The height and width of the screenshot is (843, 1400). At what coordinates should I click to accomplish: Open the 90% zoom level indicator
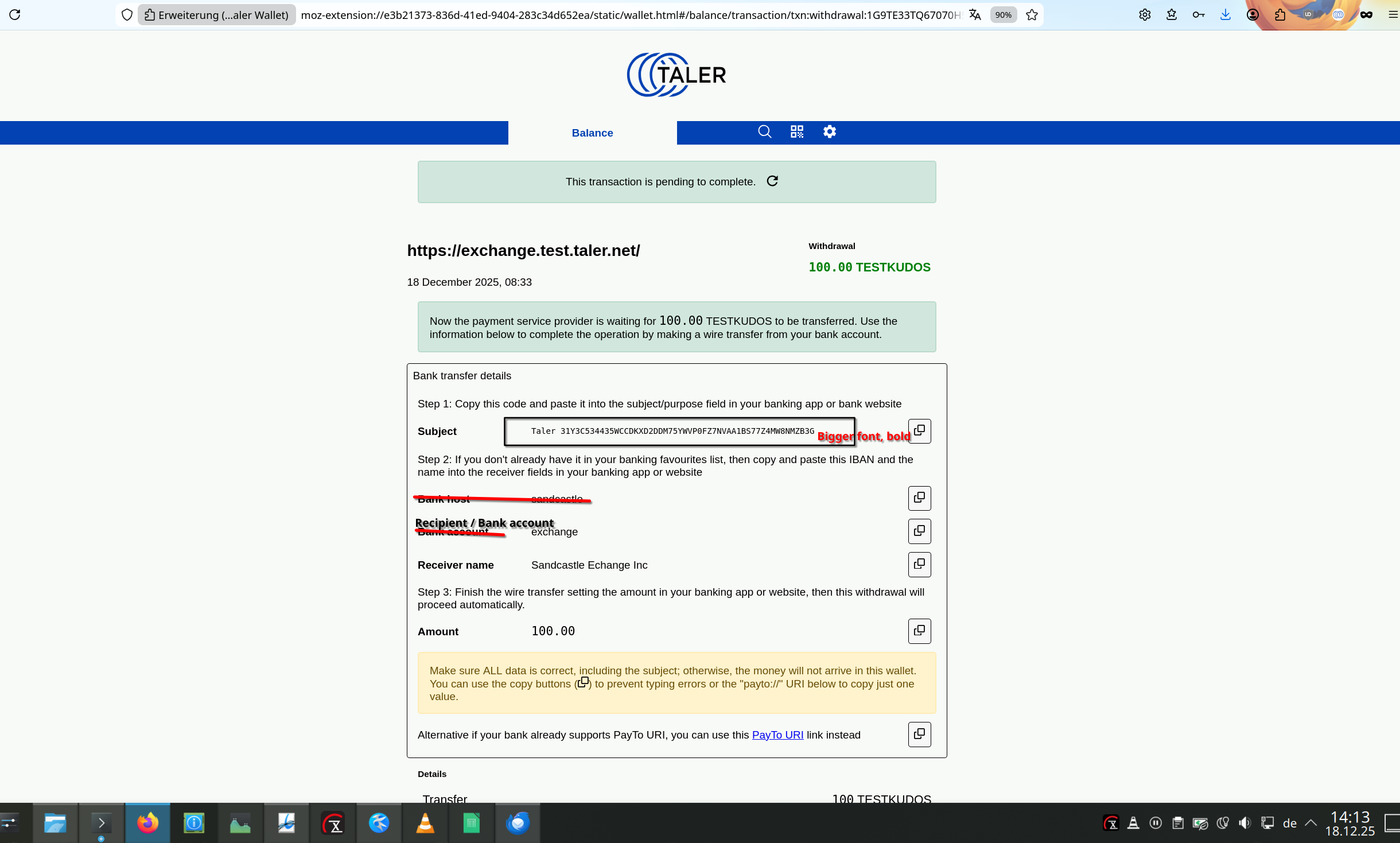tap(1003, 15)
